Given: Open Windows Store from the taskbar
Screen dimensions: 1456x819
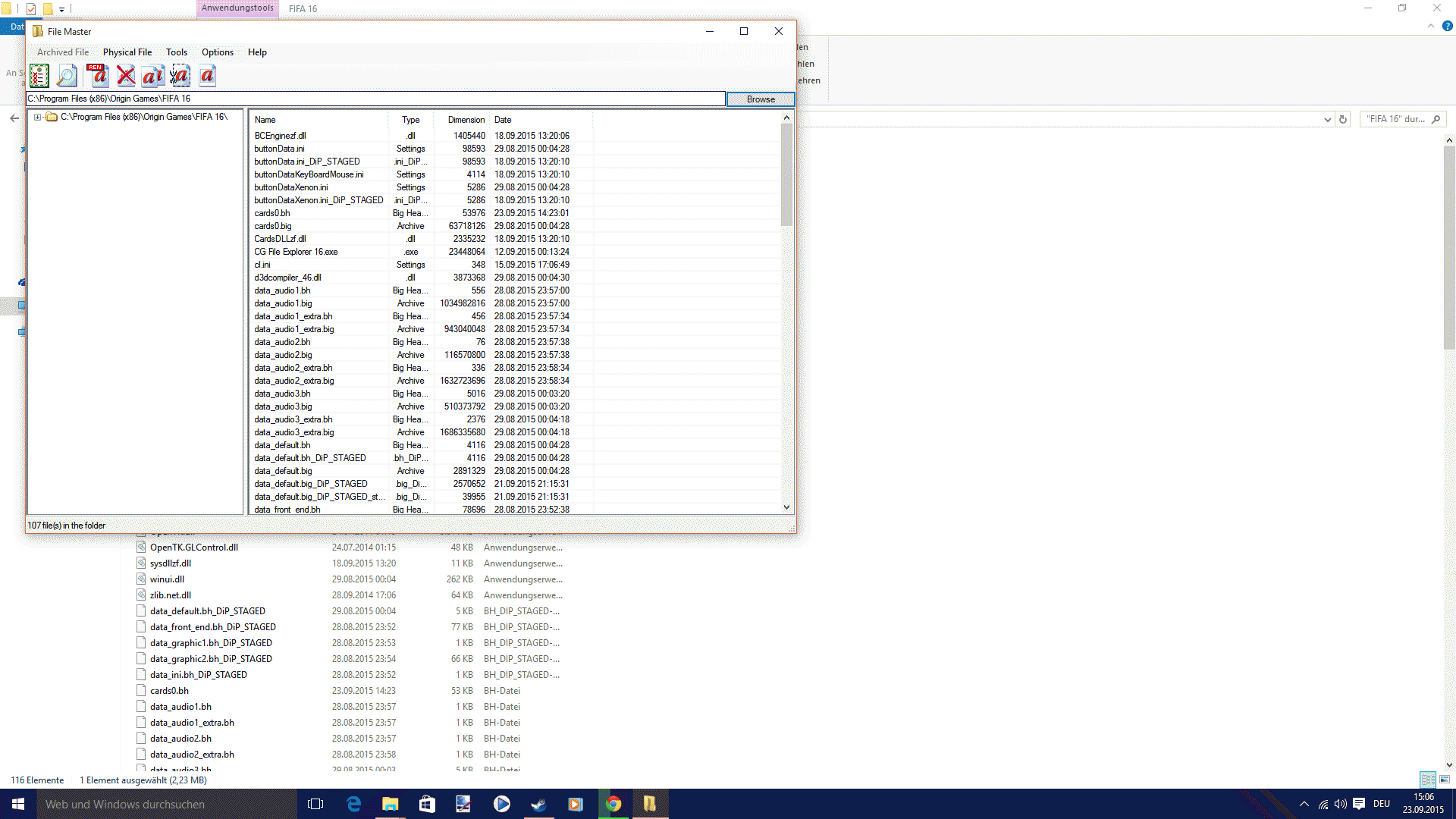Looking at the screenshot, I should point(427,804).
